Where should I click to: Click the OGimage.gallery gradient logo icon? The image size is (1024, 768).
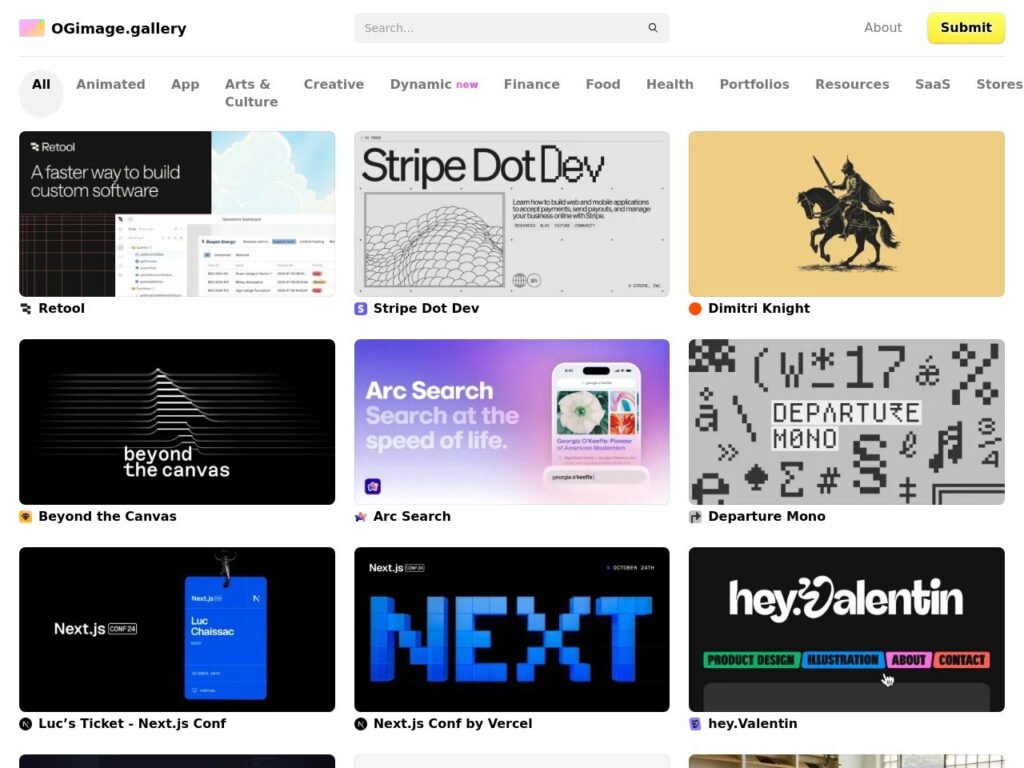point(31,28)
